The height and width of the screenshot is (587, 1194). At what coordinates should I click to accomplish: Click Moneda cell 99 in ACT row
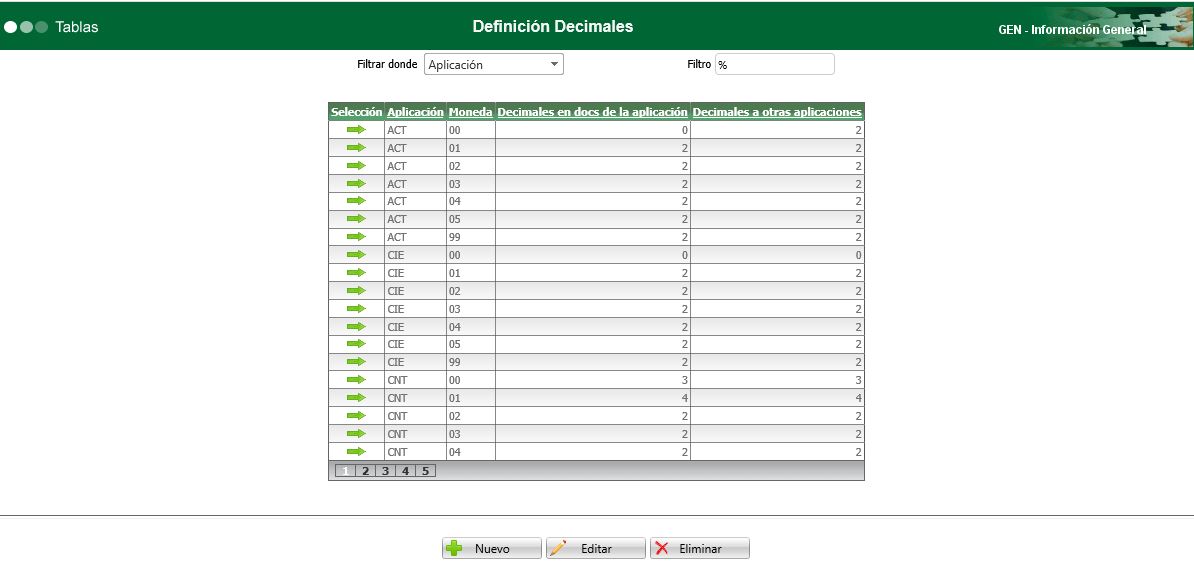471,238
